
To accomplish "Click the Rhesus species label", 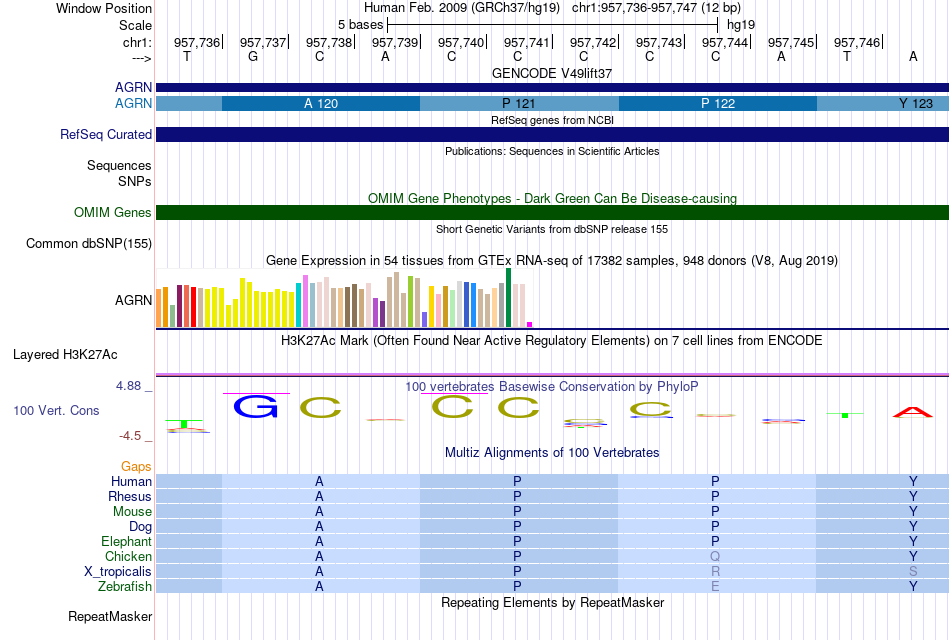I will (130, 496).
